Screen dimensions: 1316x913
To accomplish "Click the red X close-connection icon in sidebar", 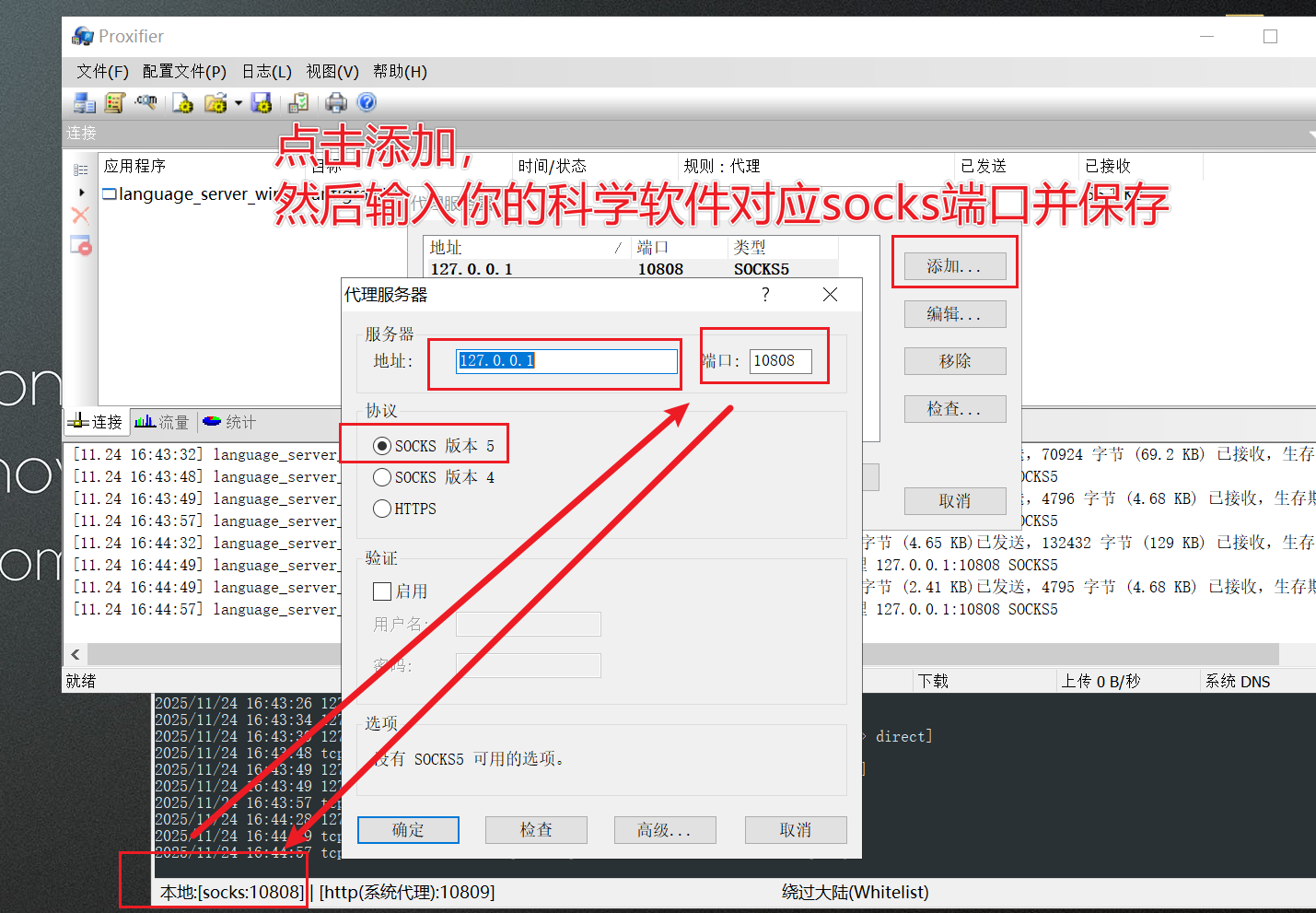I will pos(79,214).
